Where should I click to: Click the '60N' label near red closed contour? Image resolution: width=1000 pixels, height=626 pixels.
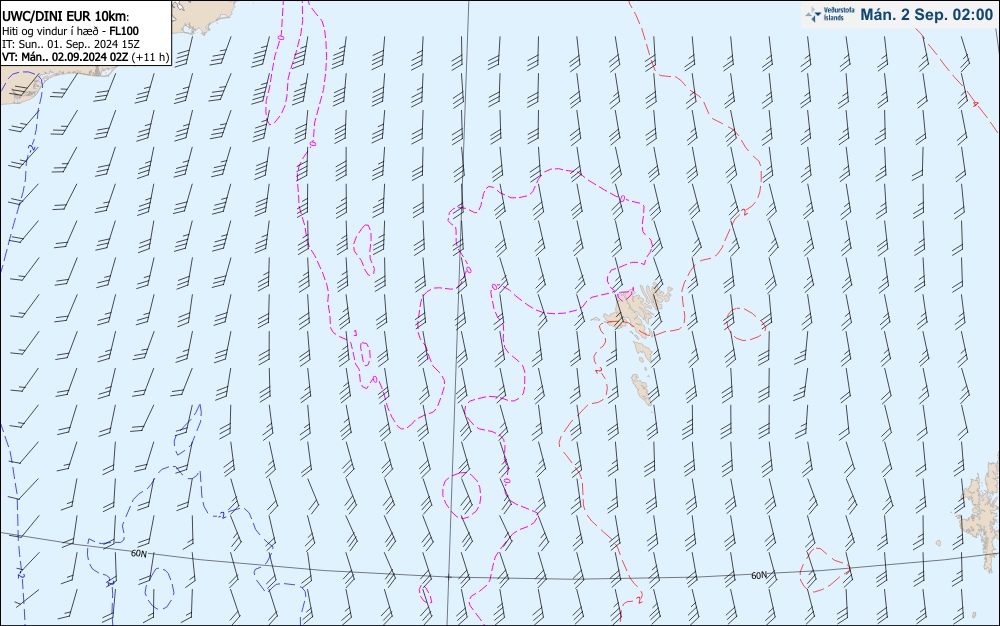(759, 575)
